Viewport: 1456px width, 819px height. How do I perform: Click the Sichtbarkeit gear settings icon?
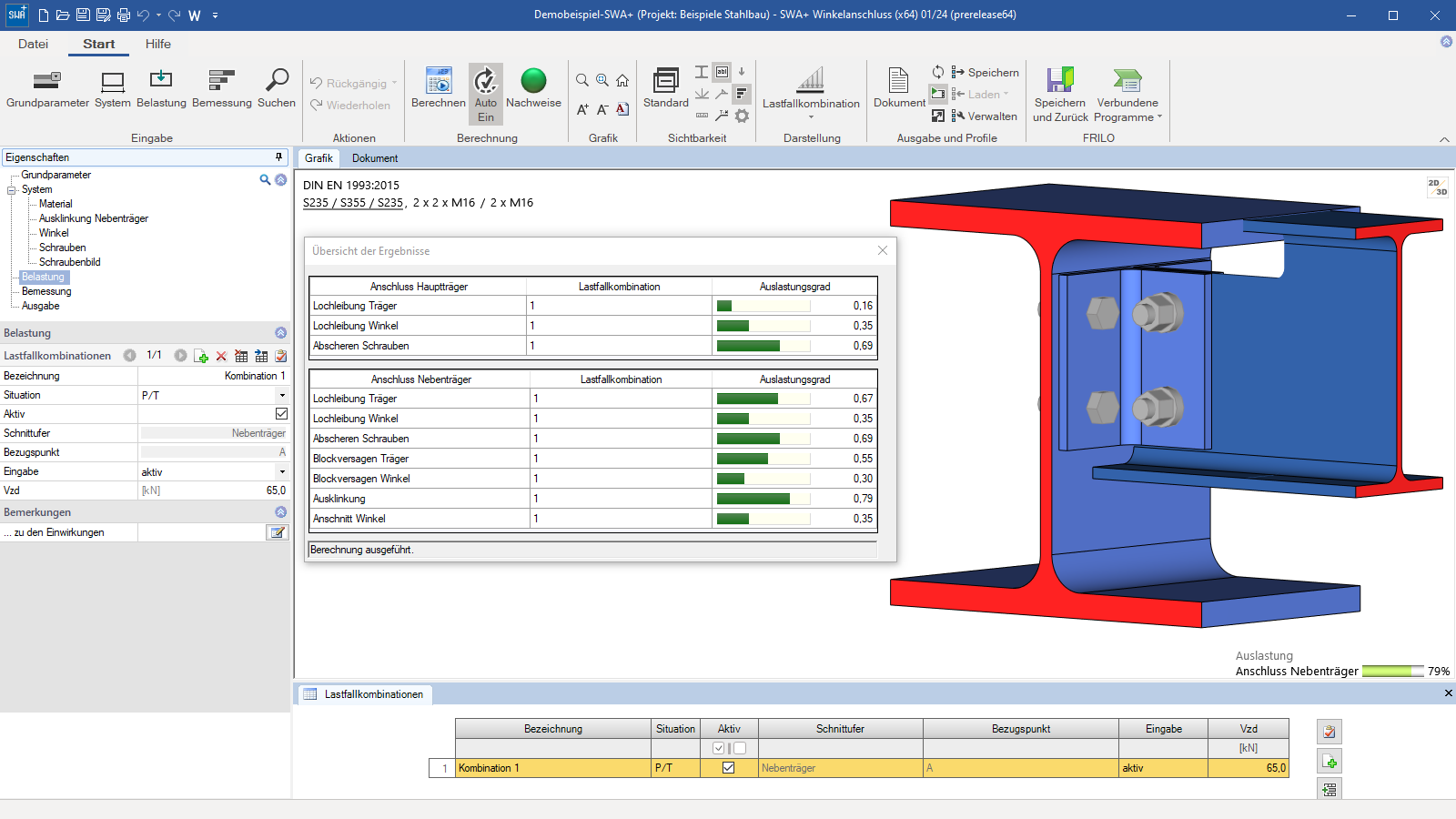pos(742,116)
